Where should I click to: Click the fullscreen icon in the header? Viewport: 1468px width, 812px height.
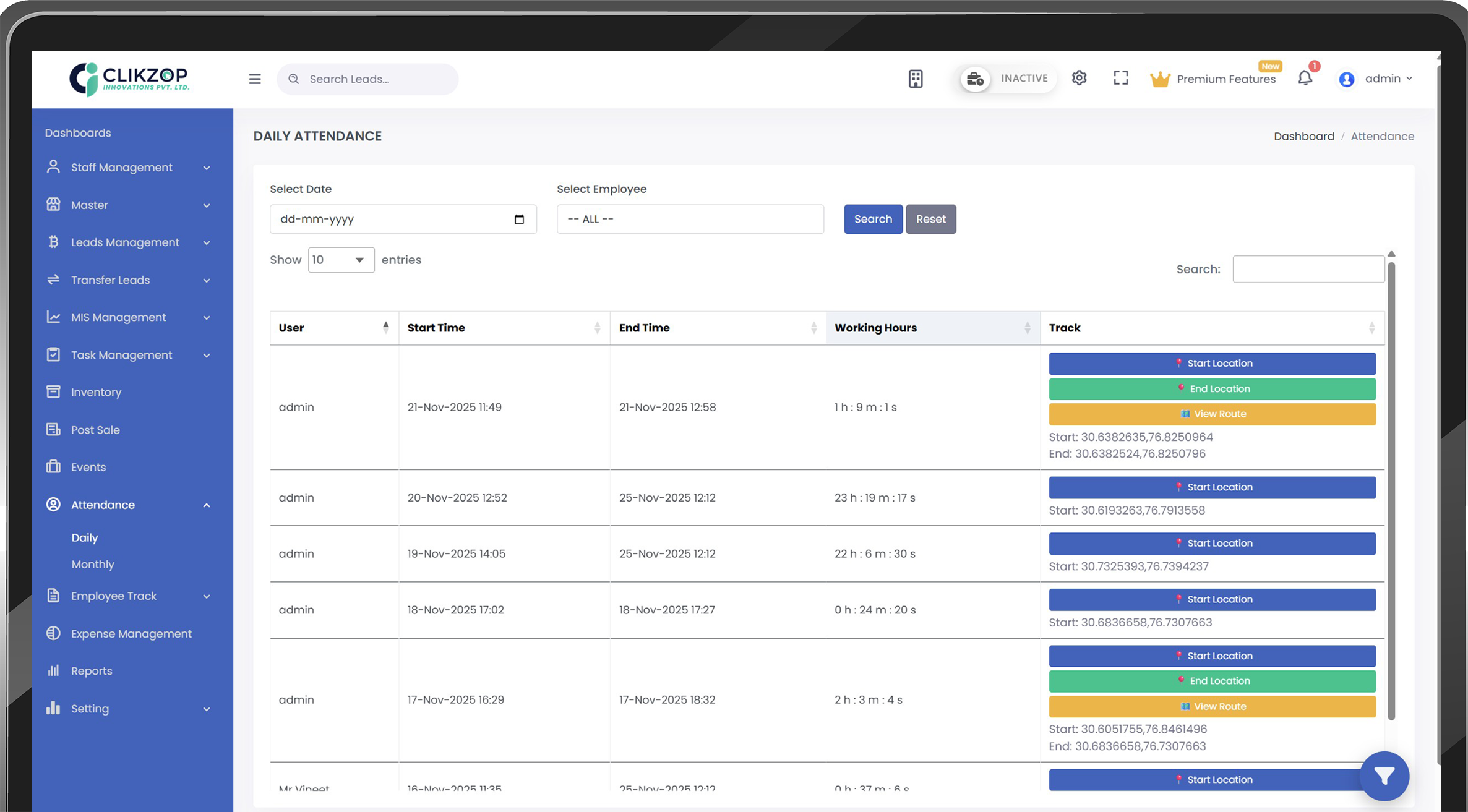[1120, 78]
